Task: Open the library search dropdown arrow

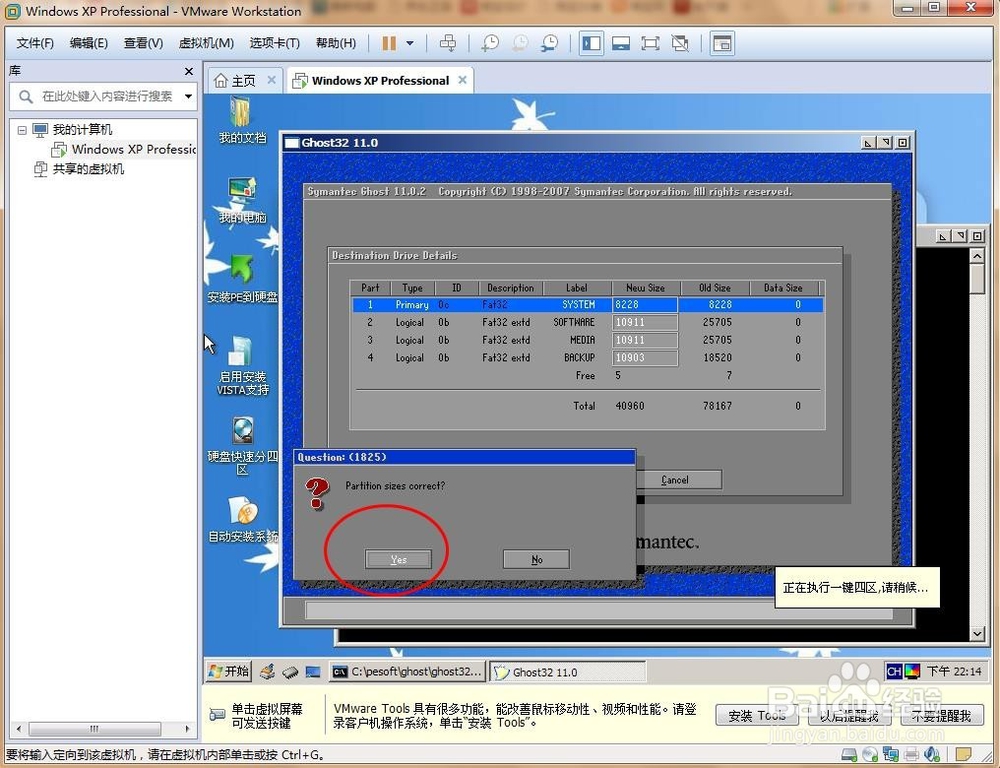Action: [188, 96]
